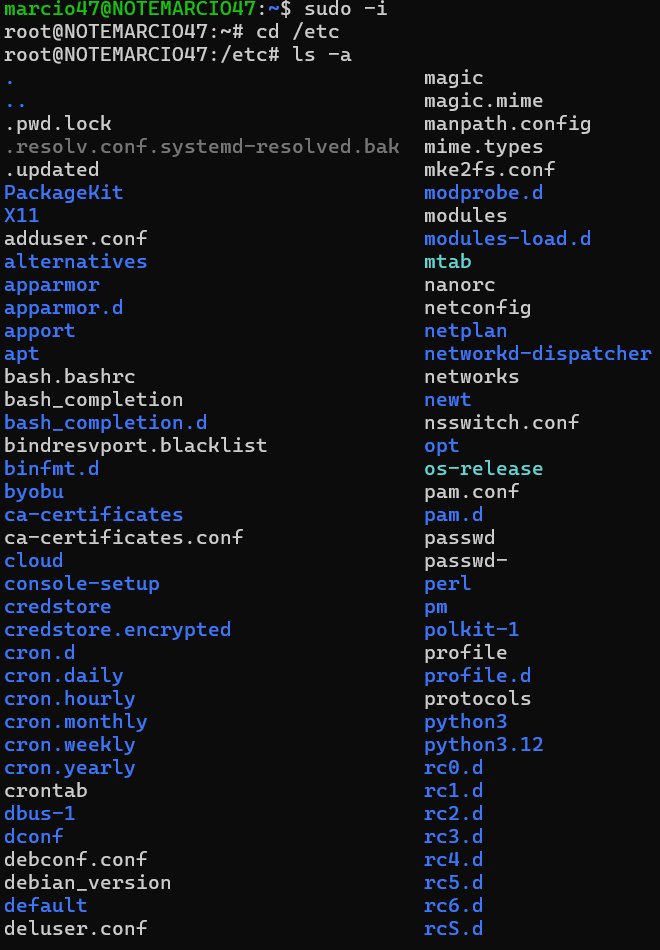Select the networkd-dispatcher directory entry
660x950 pixels.
pos(537,353)
